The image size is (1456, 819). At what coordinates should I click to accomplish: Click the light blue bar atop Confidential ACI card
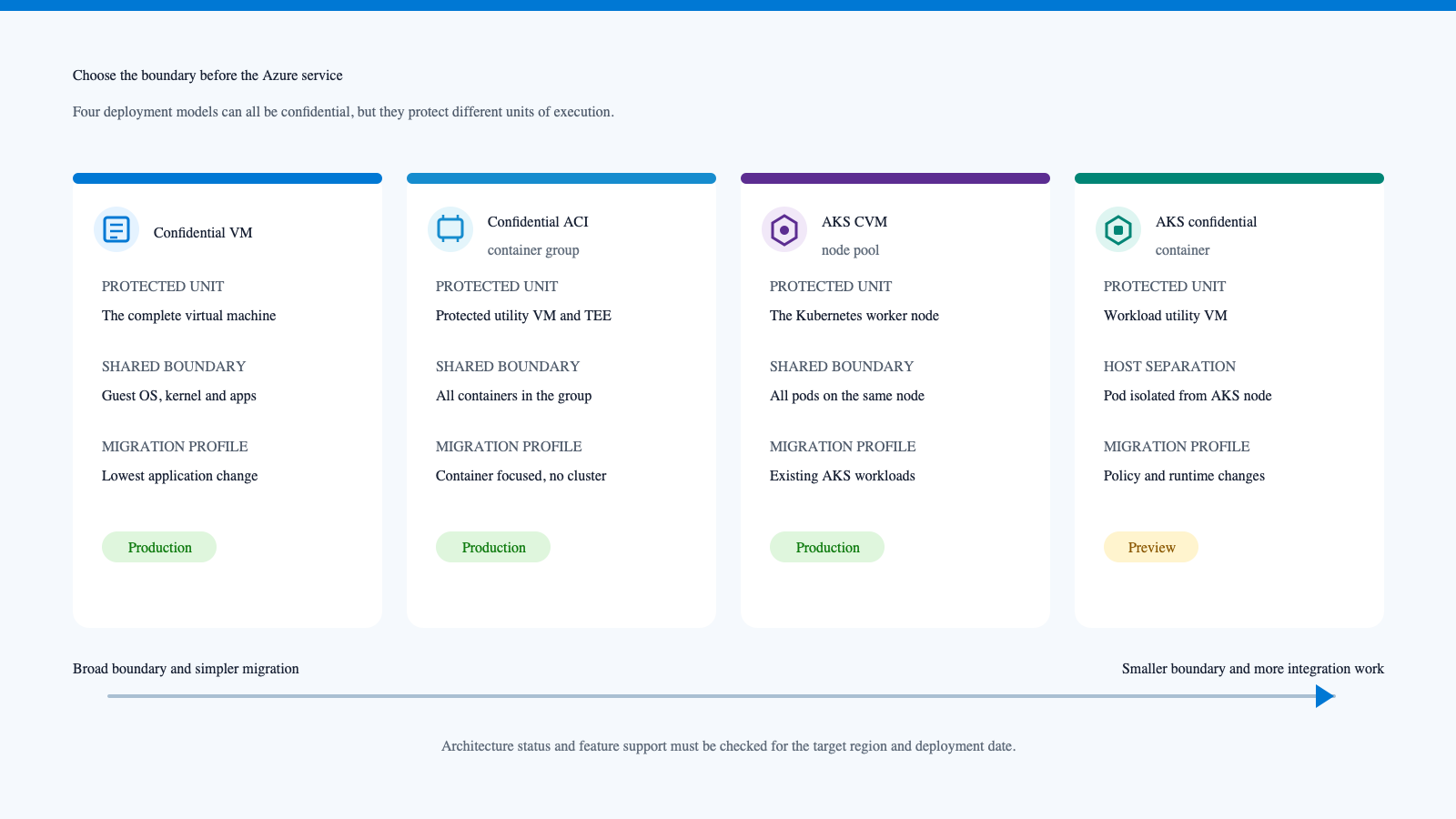(561, 178)
